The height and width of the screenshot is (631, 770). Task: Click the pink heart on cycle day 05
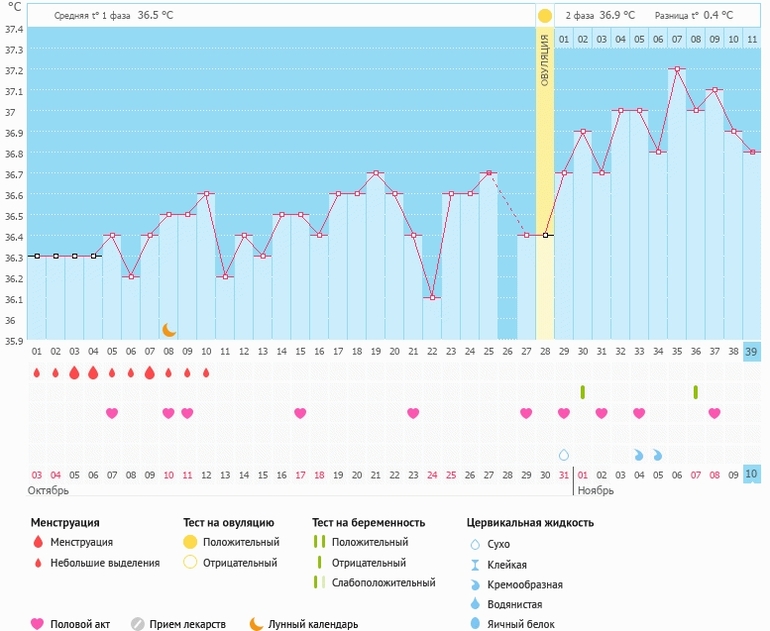[x=112, y=413]
